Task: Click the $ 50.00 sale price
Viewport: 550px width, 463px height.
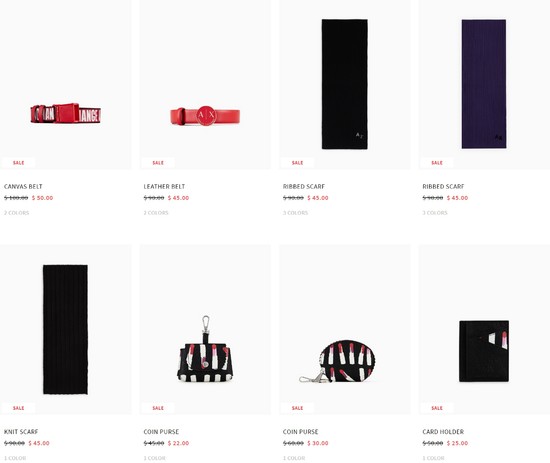Action: click(42, 198)
